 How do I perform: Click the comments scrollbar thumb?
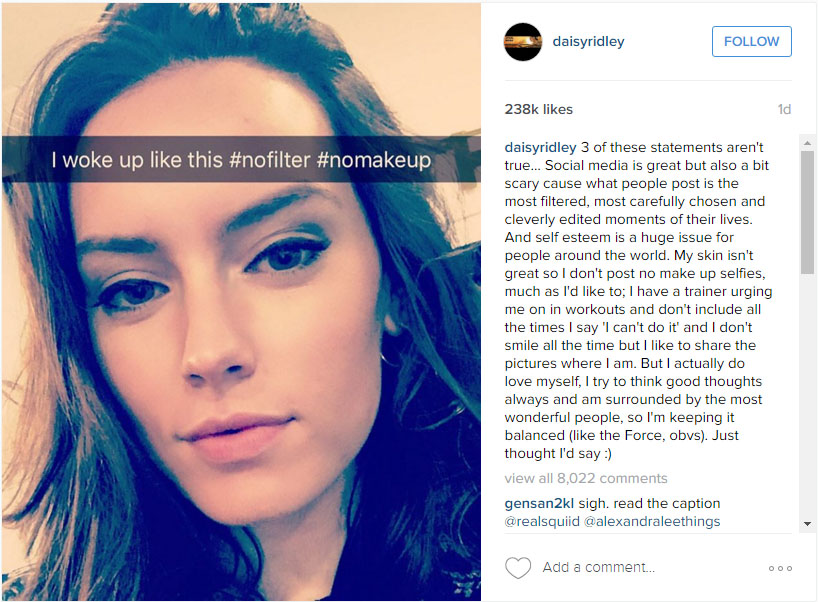coord(807,212)
